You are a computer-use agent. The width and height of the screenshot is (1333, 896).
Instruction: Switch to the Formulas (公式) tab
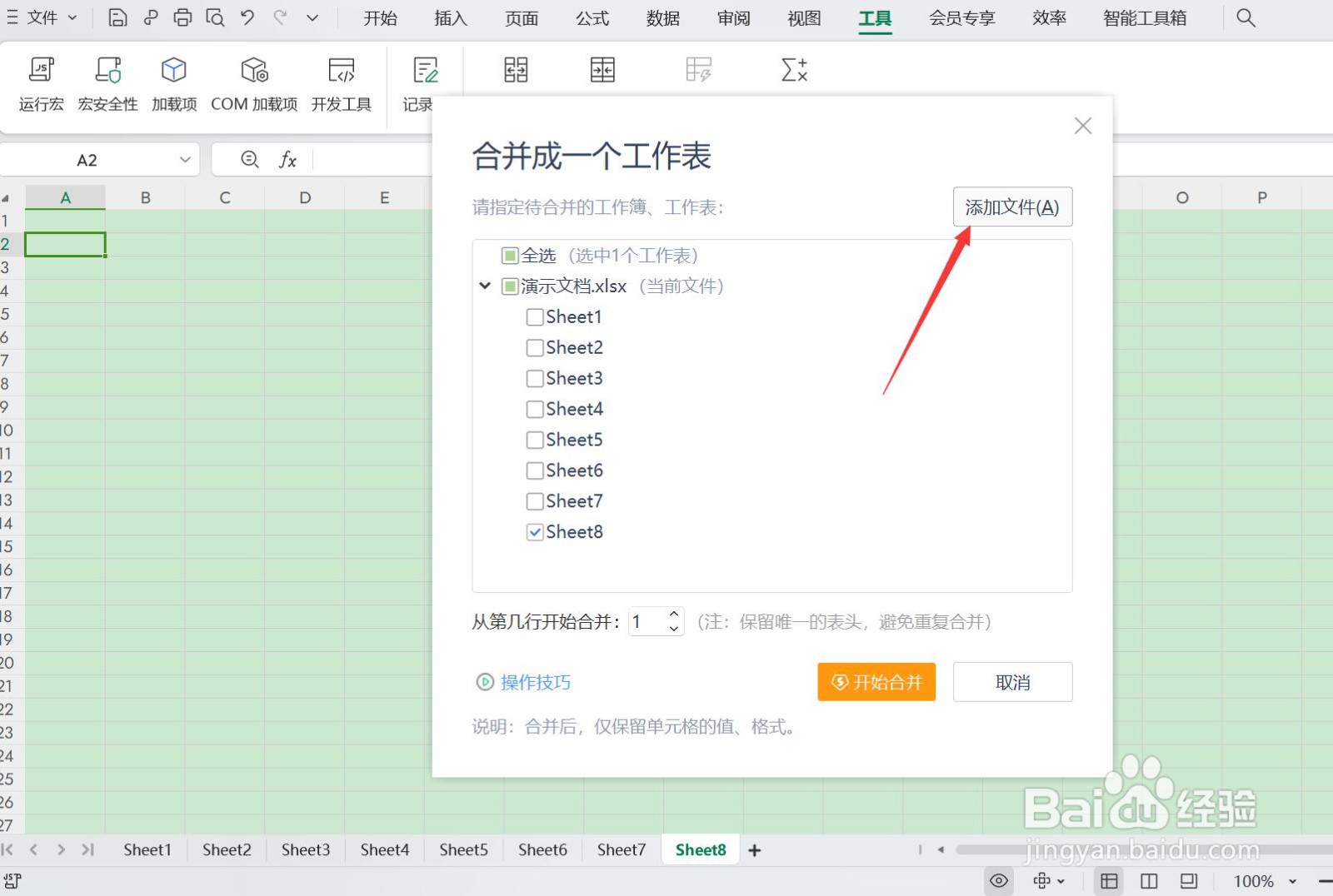click(592, 17)
